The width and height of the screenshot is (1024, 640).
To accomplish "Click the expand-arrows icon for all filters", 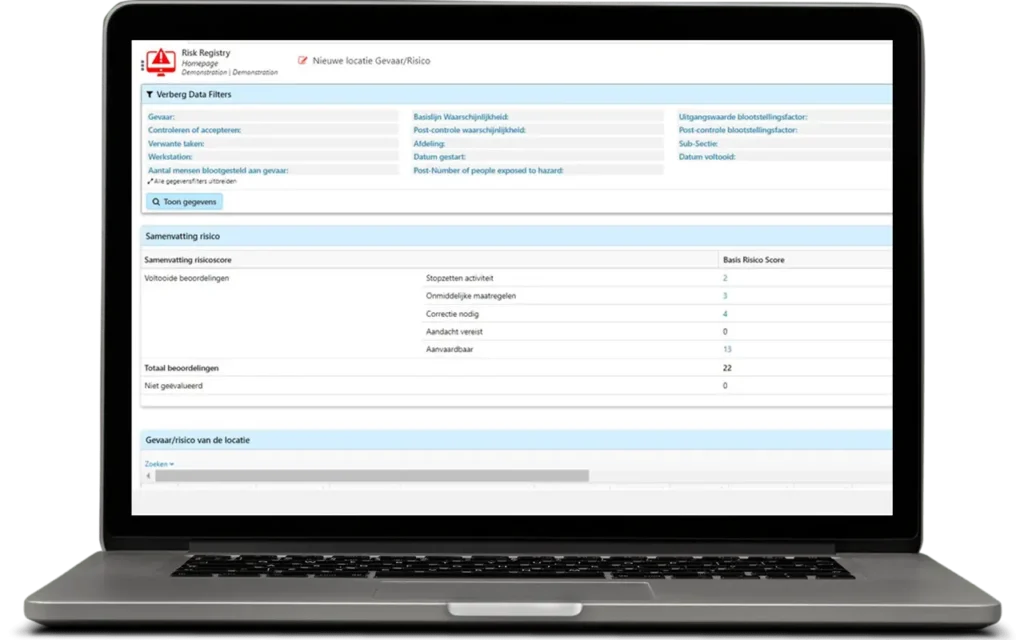I will click(150, 182).
